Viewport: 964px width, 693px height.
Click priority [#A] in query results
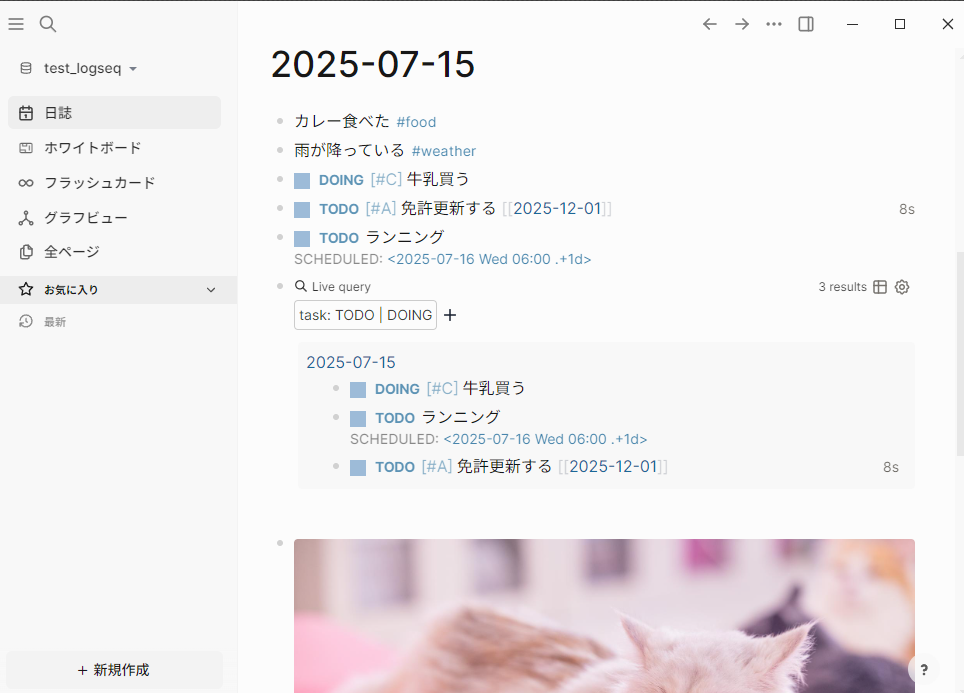(437, 467)
